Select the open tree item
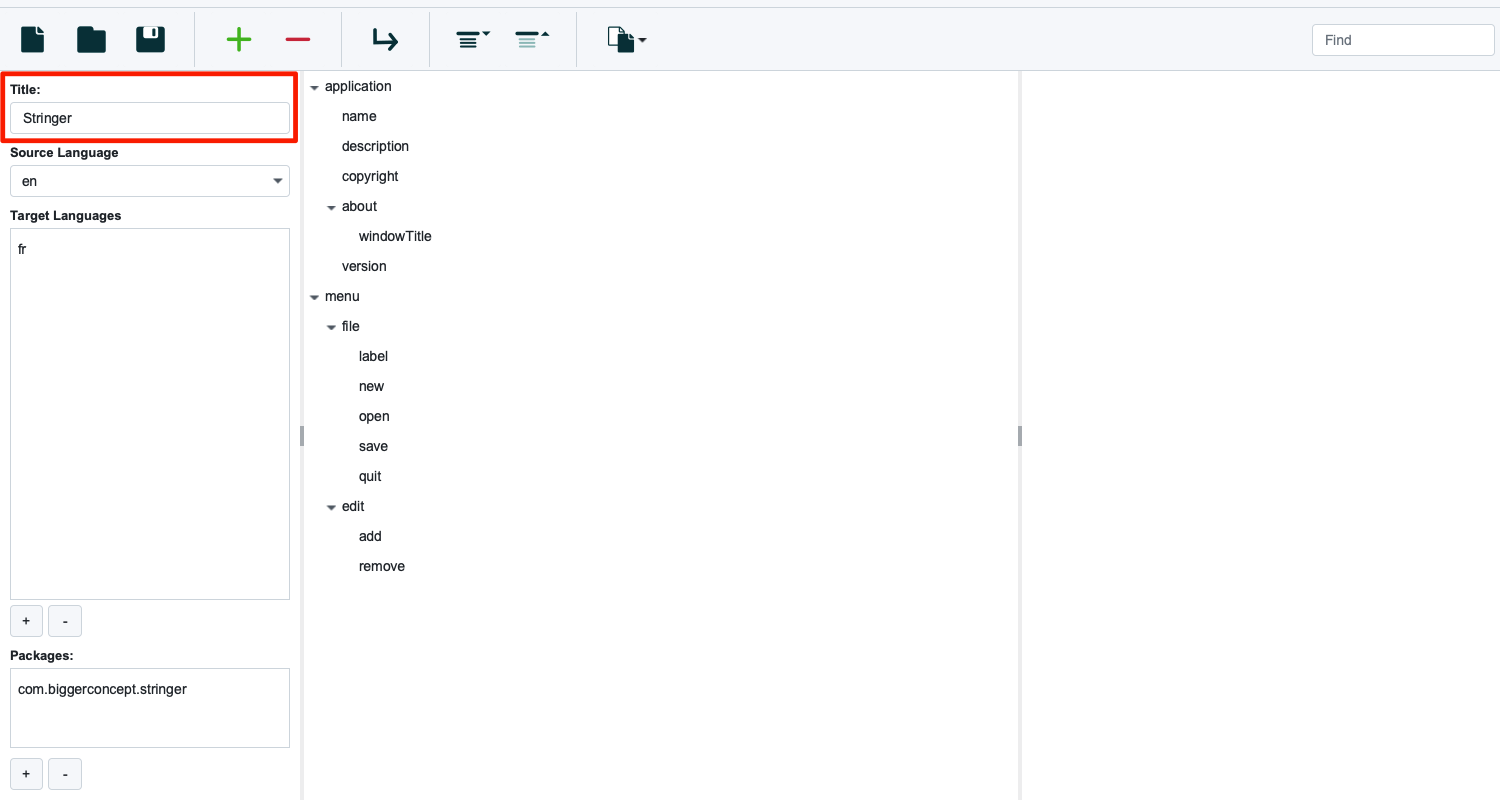The image size is (1500, 800). (374, 416)
